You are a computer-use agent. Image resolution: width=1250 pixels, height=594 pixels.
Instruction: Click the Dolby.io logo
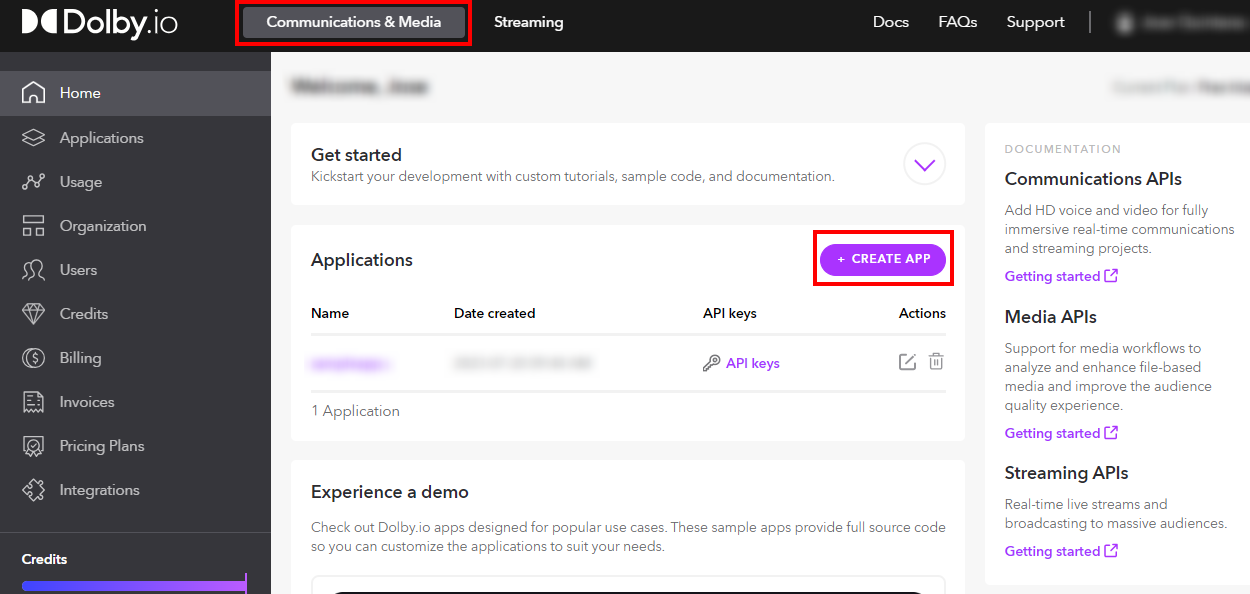coord(99,23)
